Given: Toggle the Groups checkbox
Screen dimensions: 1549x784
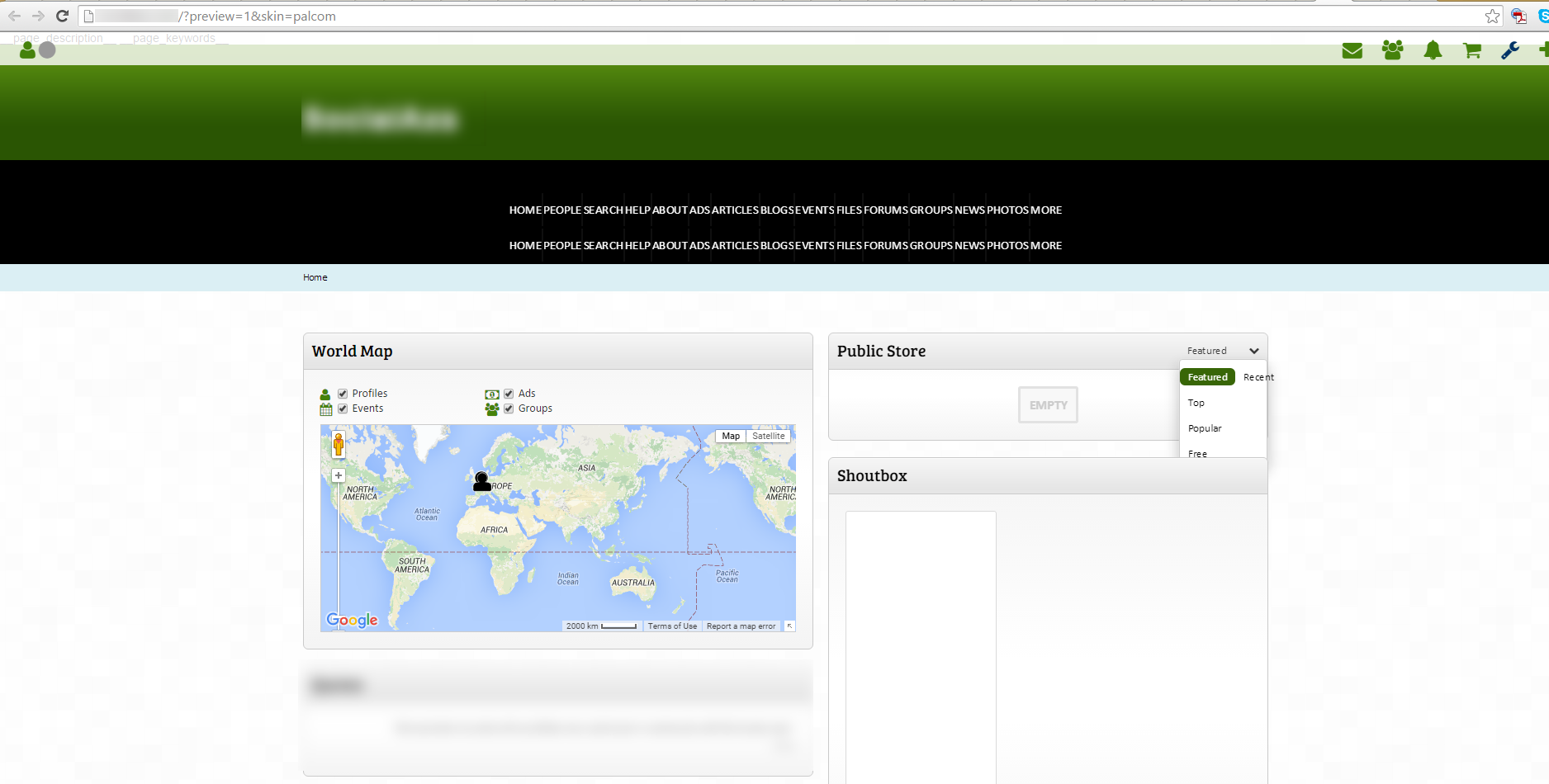Looking at the screenshot, I should (x=509, y=409).
